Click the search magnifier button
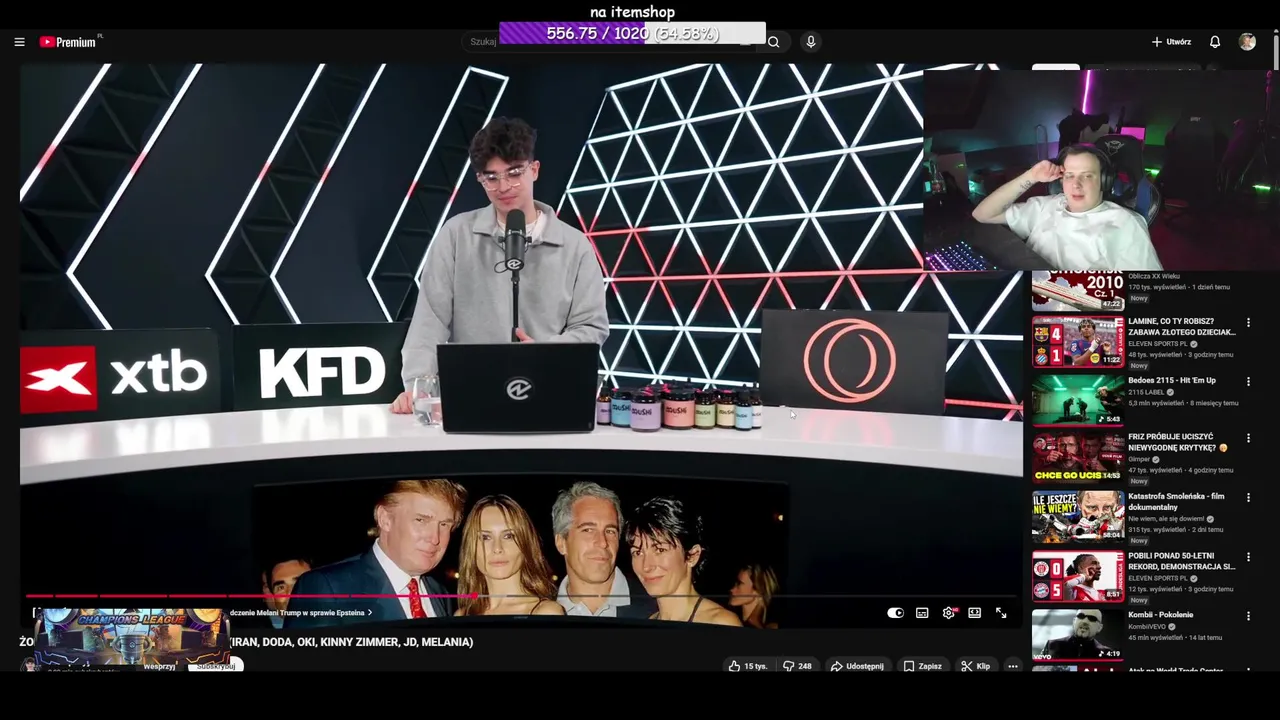Screen dimensions: 1280x720 773,42
